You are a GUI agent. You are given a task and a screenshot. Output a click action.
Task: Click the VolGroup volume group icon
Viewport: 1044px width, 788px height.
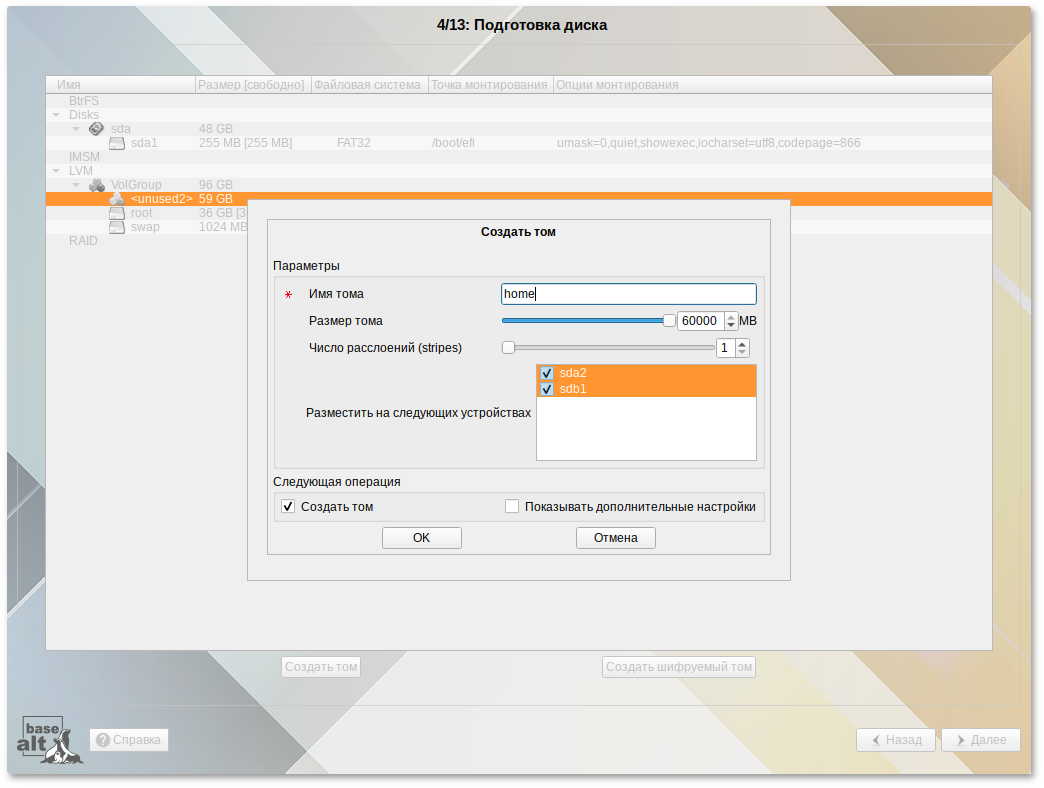pos(97,185)
